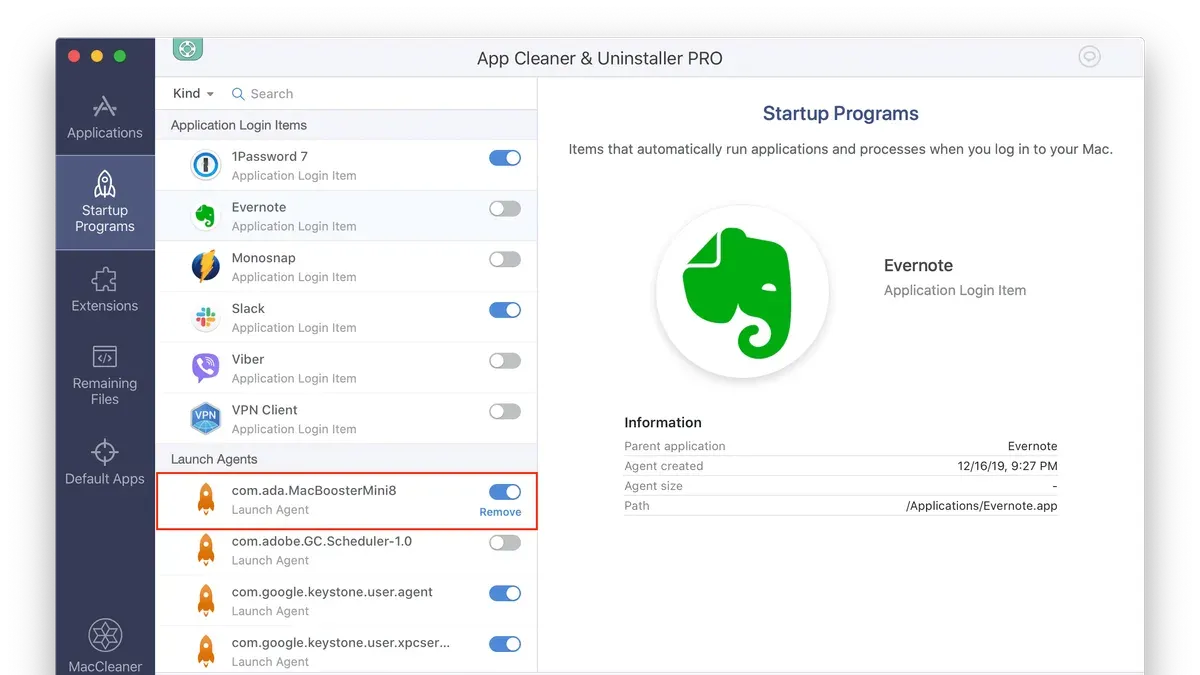The image size is (1200, 675).
Task: Click rocket icon for com.ada.MacBoosterMini8
Action: click(x=206, y=499)
